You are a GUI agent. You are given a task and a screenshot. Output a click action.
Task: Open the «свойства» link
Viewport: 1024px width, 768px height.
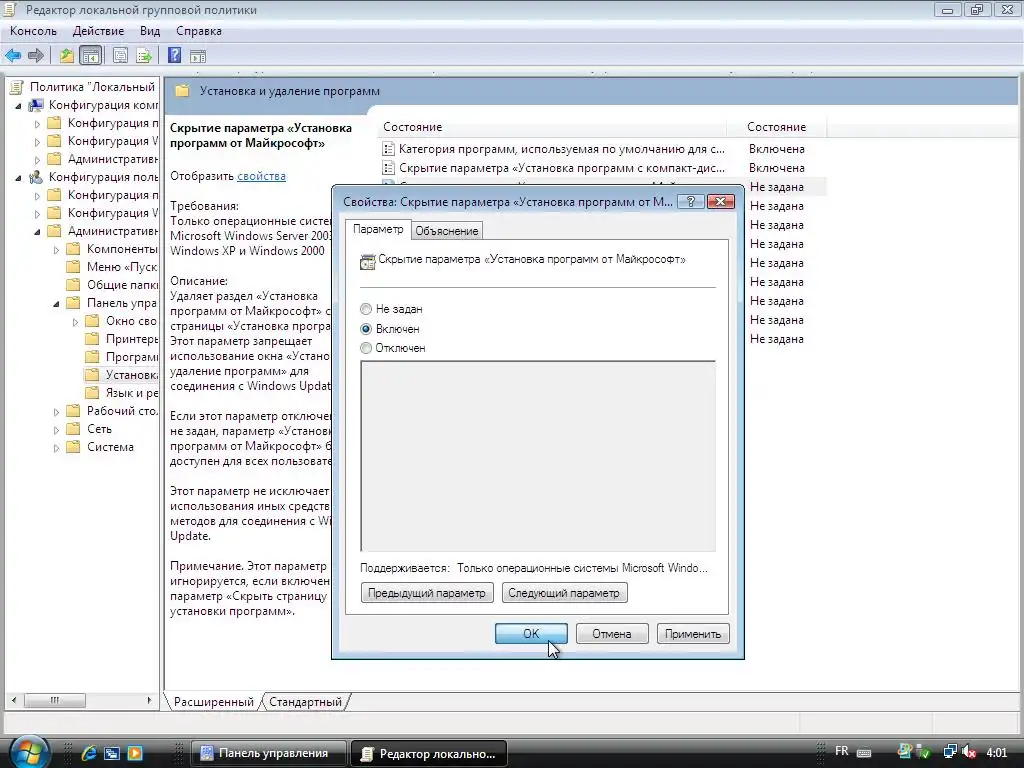click(x=261, y=176)
